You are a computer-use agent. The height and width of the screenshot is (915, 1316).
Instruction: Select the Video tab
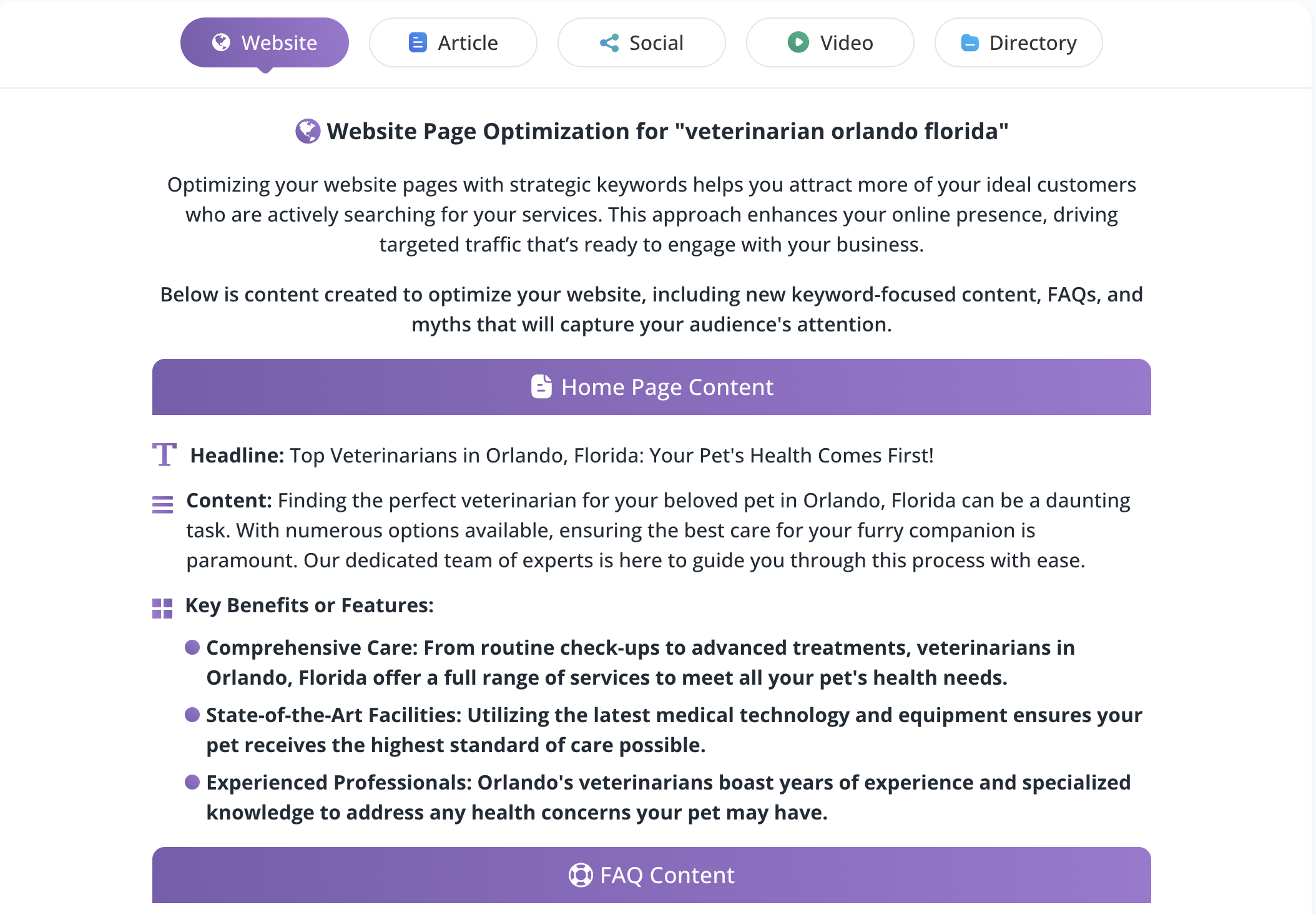pyautogui.click(x=830, y=42)
